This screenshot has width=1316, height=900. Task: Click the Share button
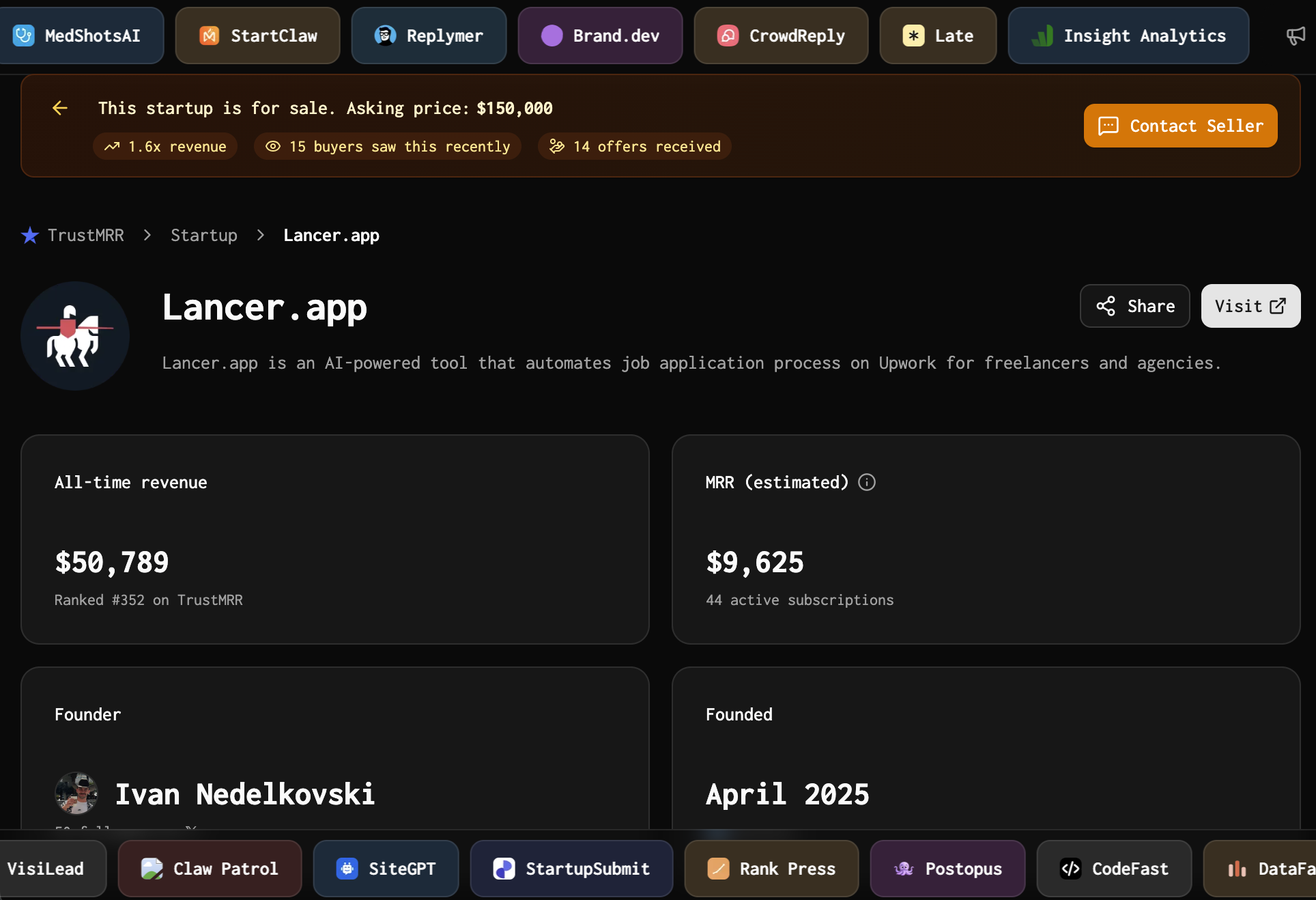[1134, 306]
